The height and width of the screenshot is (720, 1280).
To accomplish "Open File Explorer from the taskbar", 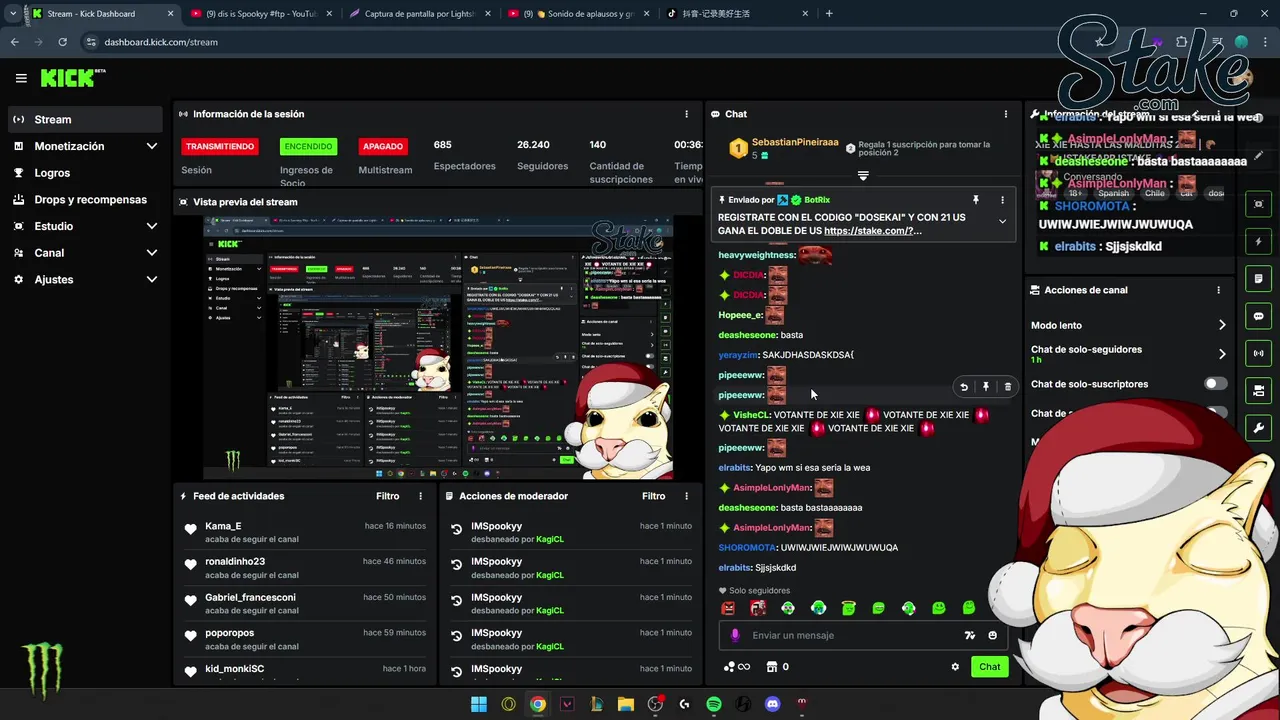I will tap(626, 704).
